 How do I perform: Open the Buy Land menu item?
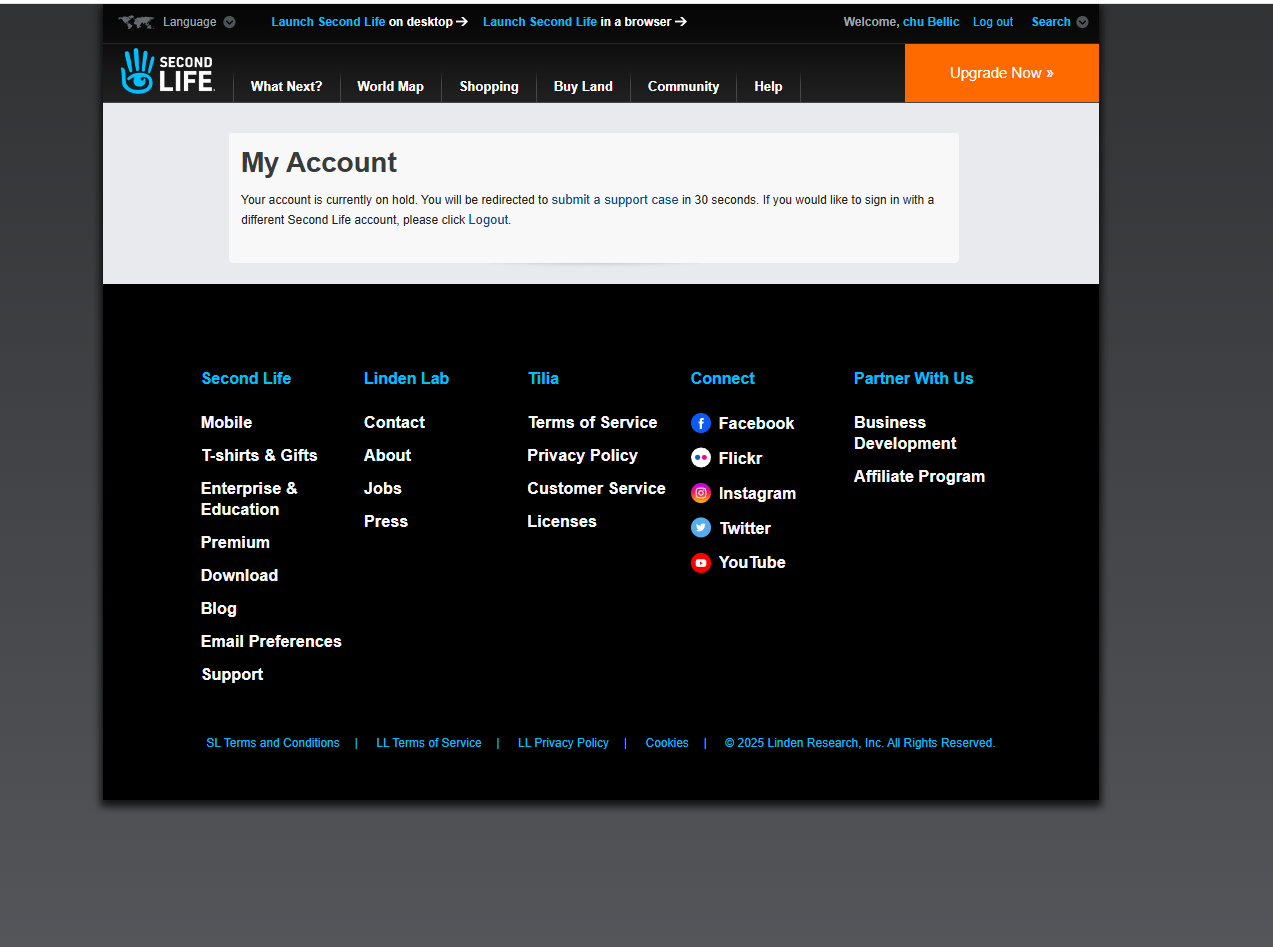pos(583,87)
